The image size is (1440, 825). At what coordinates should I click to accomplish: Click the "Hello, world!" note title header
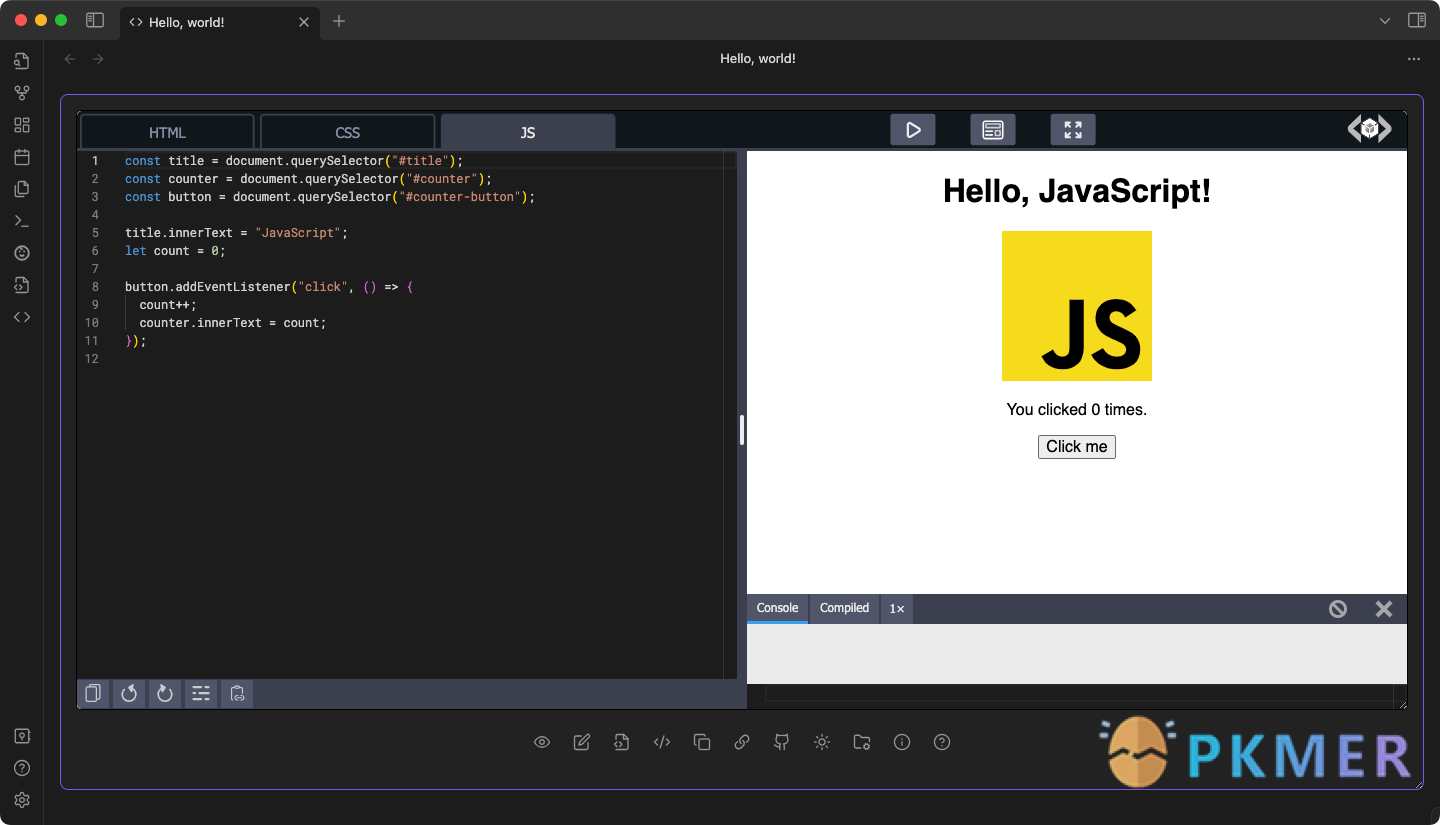(x=758, y=59)
